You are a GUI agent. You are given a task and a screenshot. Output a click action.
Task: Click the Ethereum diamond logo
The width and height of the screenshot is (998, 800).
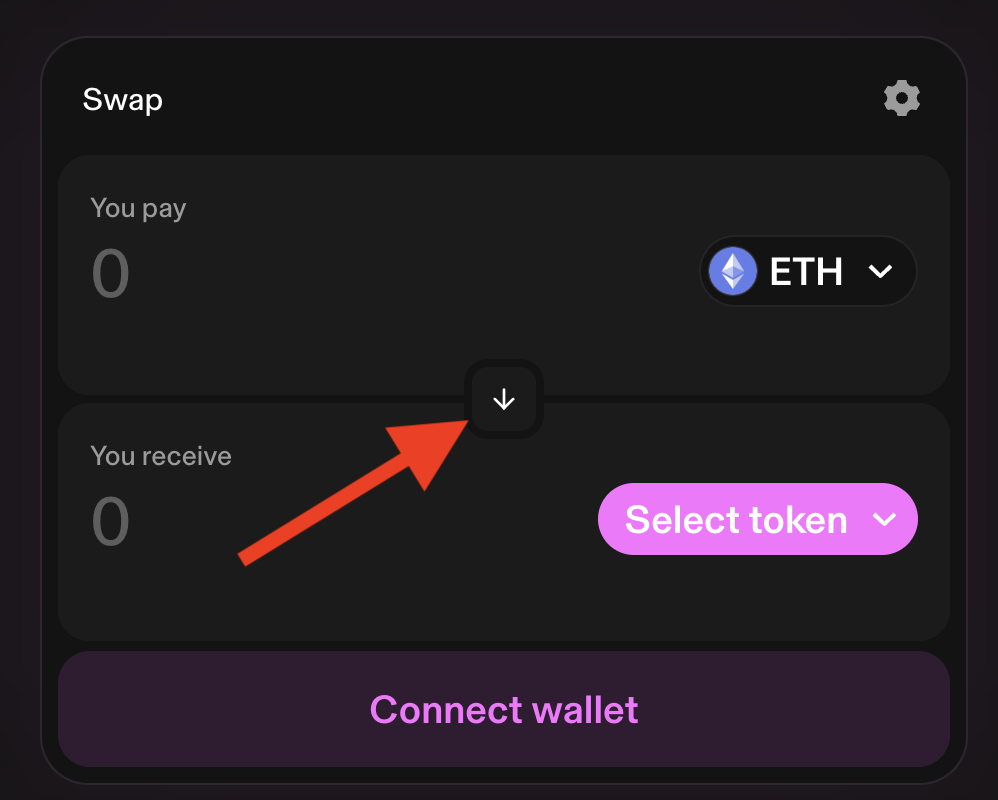733,271
